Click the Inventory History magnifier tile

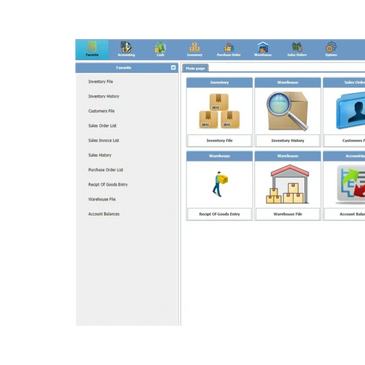point(288,112)
